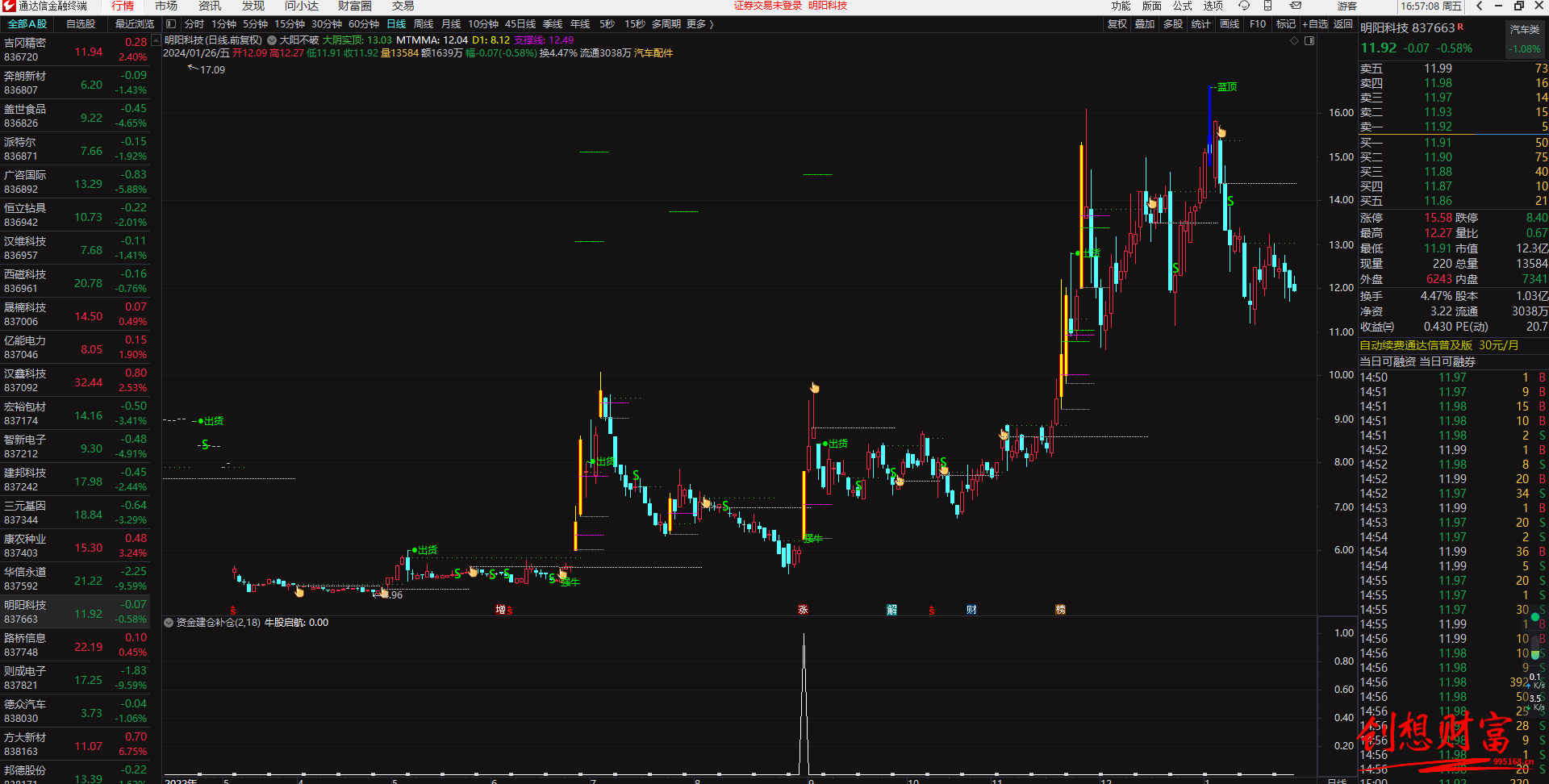
Task: Switch chart to 5分钟 period
Action: point(255,24)
